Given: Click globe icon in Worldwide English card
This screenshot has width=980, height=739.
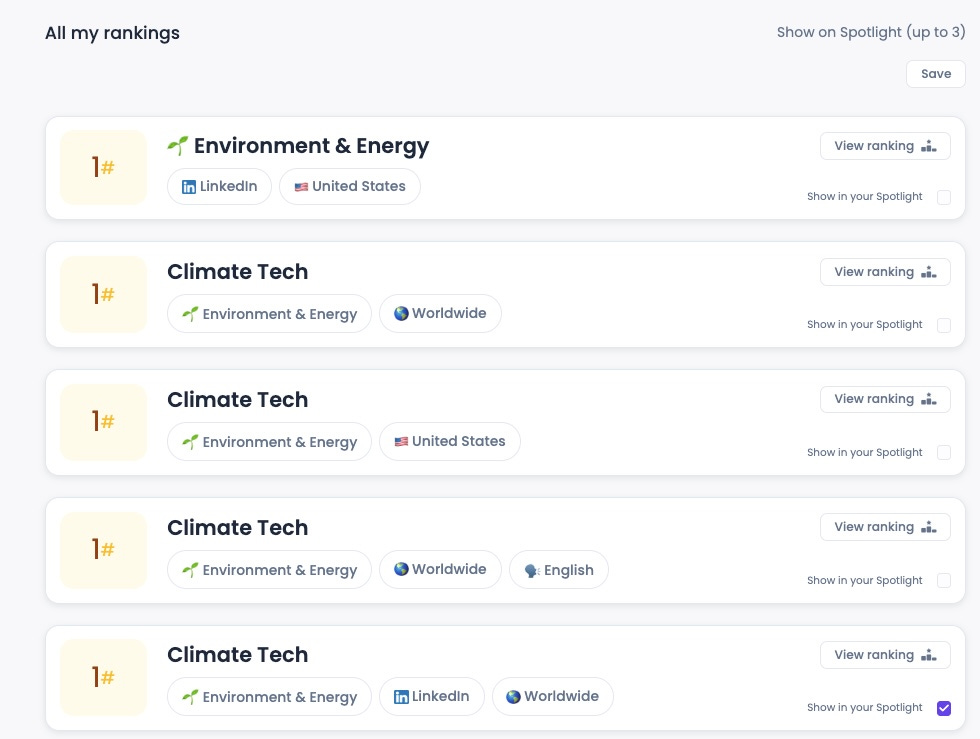Looking at the screenshot, I should tap(401, 569).
